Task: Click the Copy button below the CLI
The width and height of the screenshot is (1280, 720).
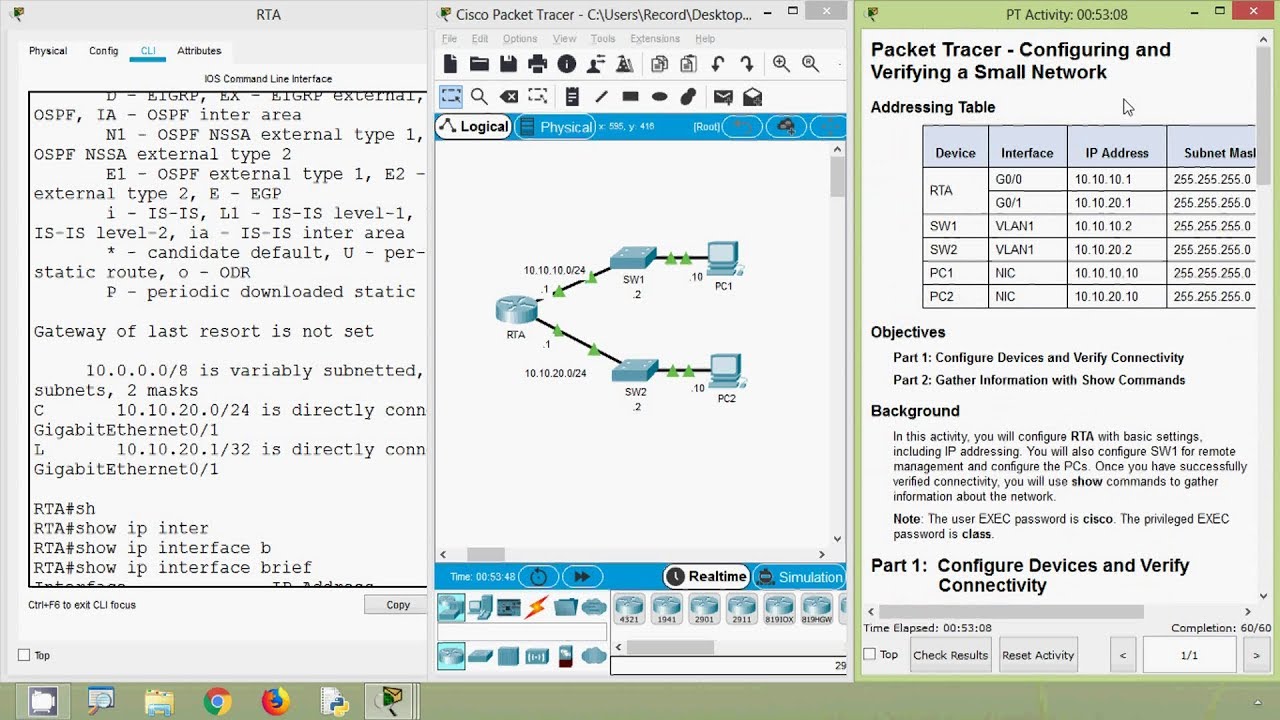Action: click(x=398, y=605)
